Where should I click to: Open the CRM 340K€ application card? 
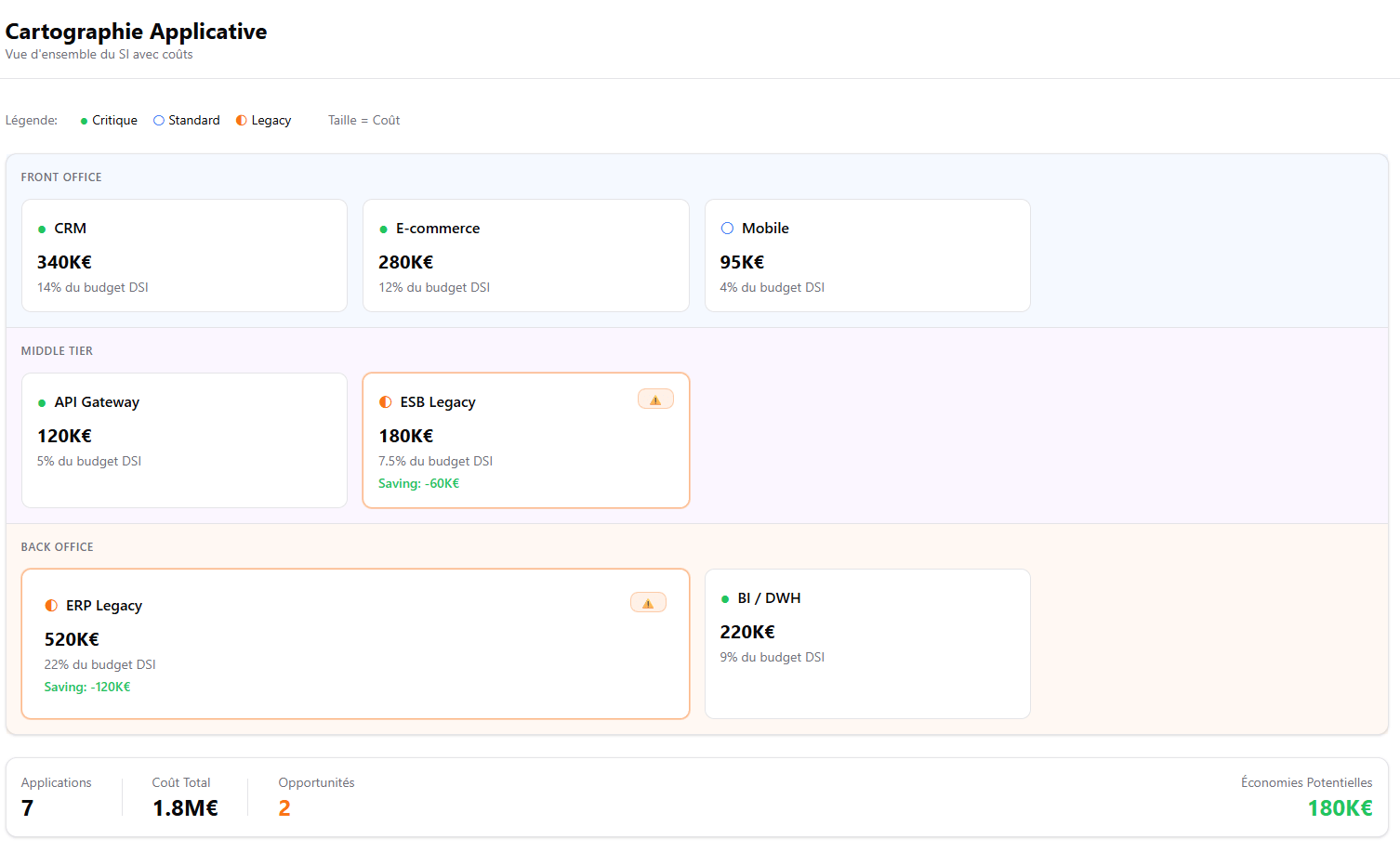click(184, 256)
